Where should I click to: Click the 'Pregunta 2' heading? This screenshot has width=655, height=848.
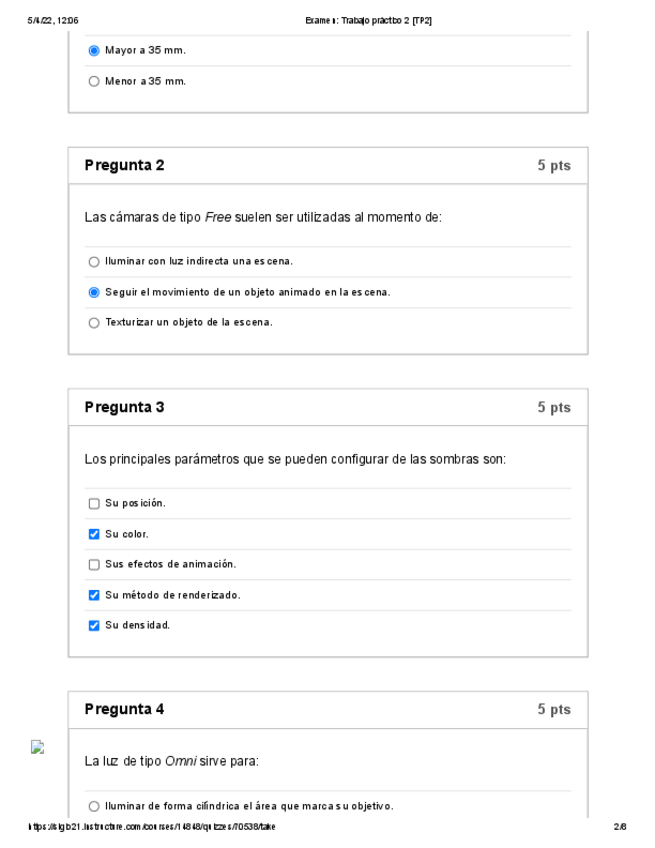pyautogui.click(x=124, y=166)
